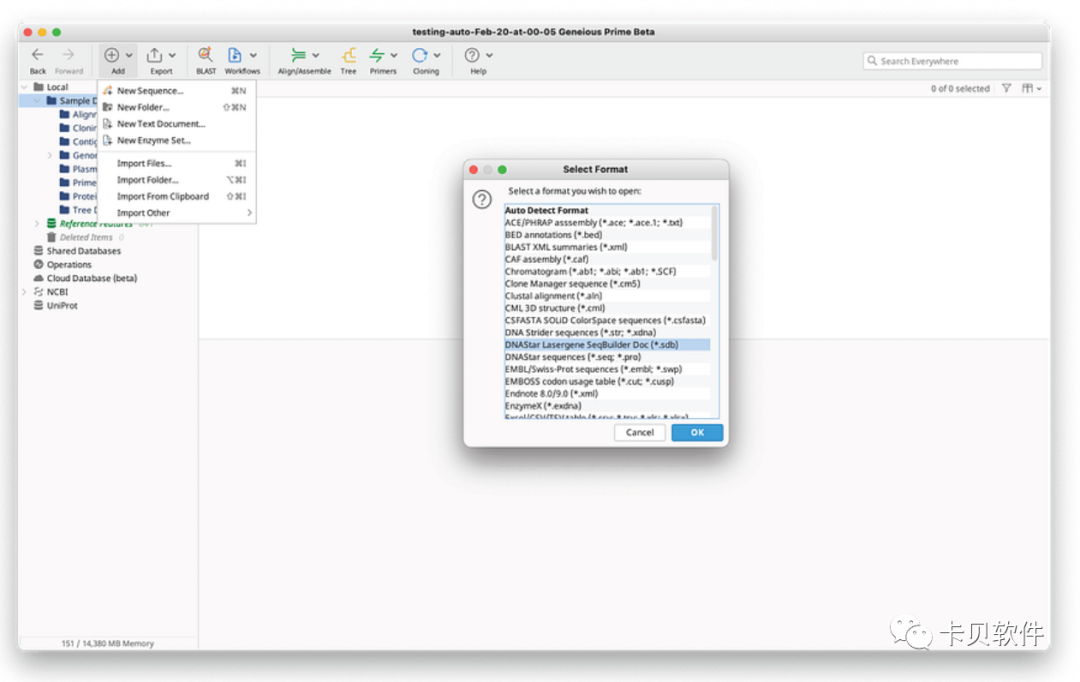Select DNA Strider sequences format
Screen dimensions: 1080x682
point(607,332)
